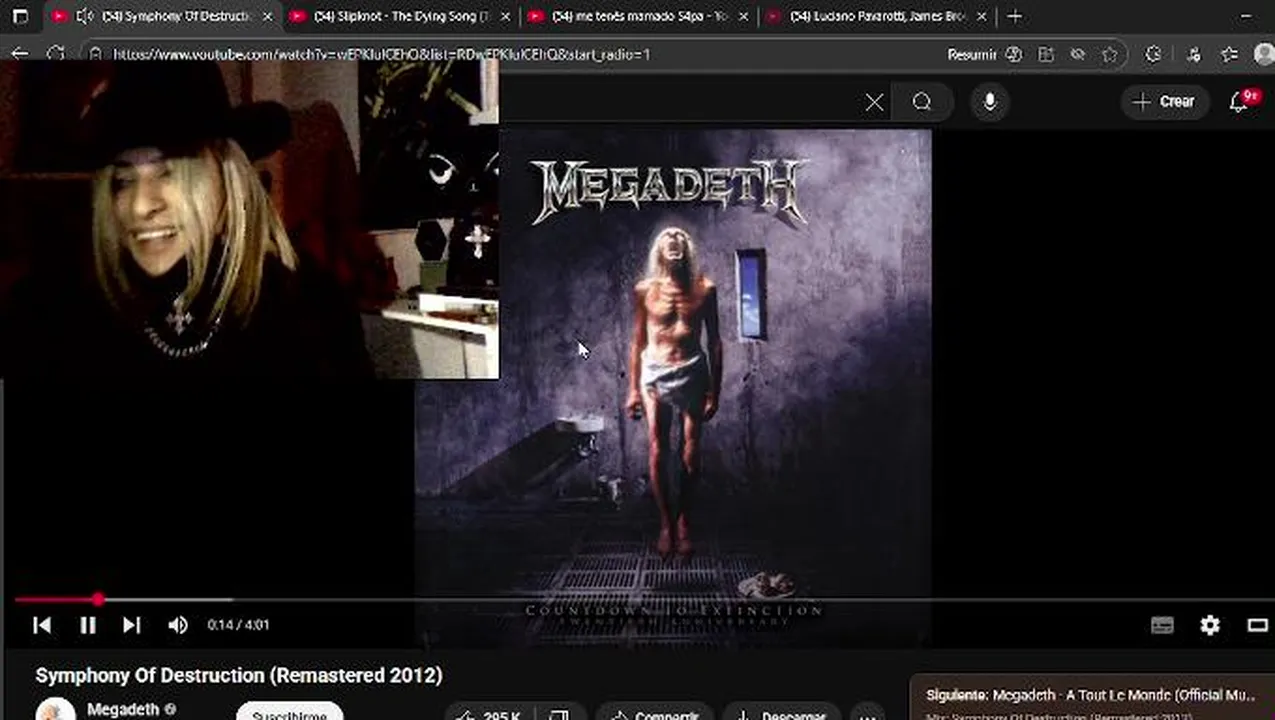Open Copilot icon in the address bar
The image size is (1275, 720).
[1013, 55]
